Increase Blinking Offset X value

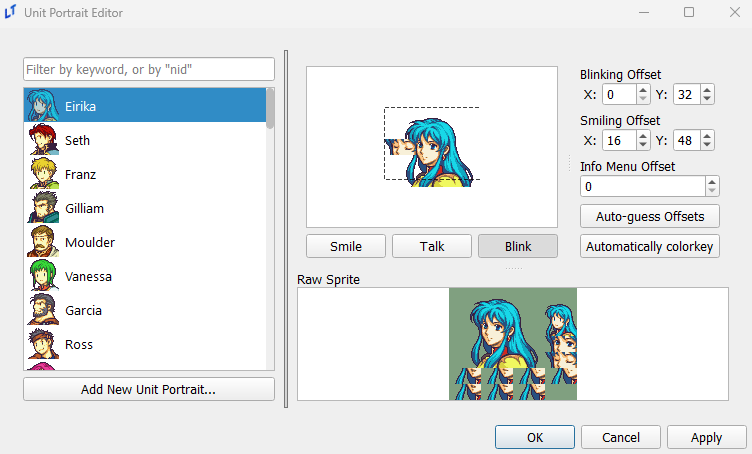[x=643, y=90]
